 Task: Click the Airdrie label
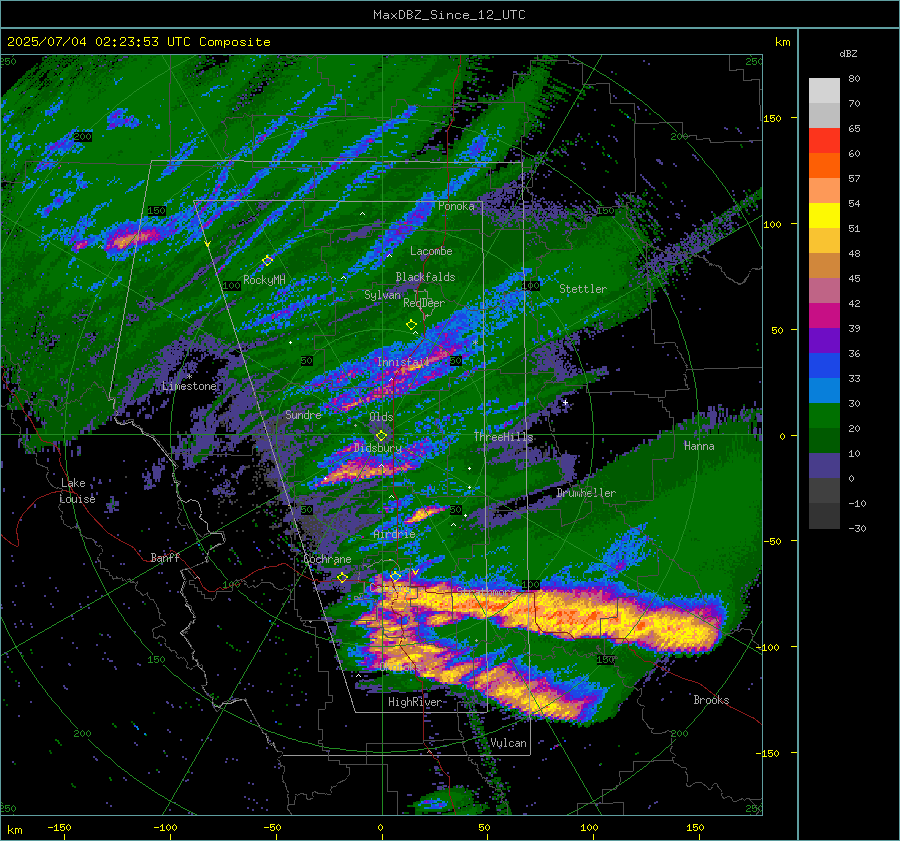click(394, 534)
